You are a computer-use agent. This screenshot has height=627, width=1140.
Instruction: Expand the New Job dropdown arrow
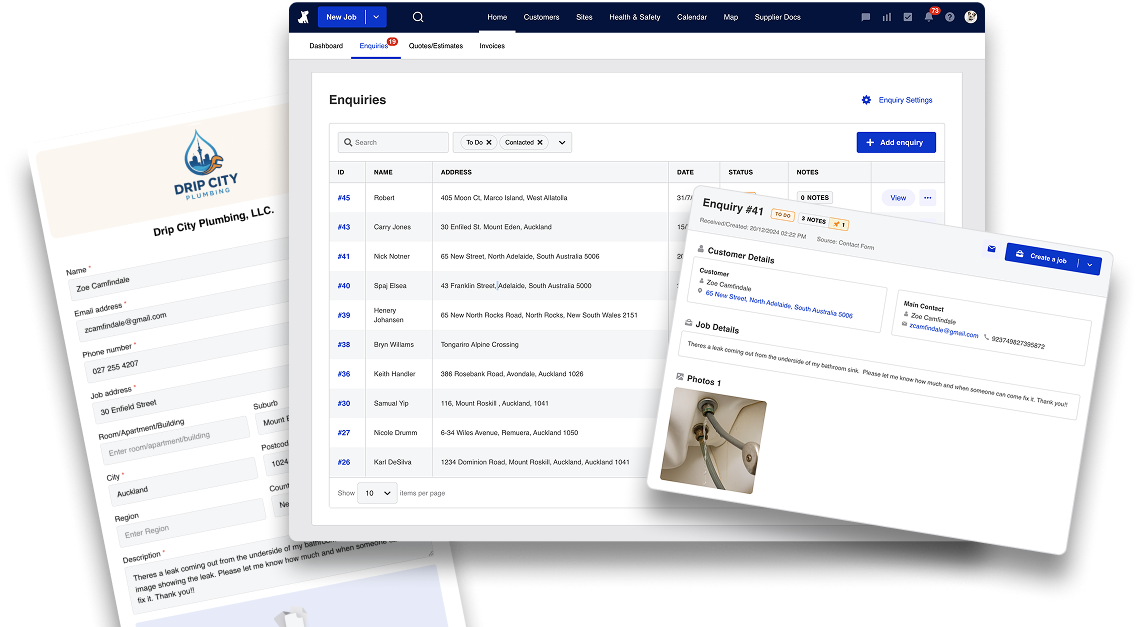[x=375, y=17]
